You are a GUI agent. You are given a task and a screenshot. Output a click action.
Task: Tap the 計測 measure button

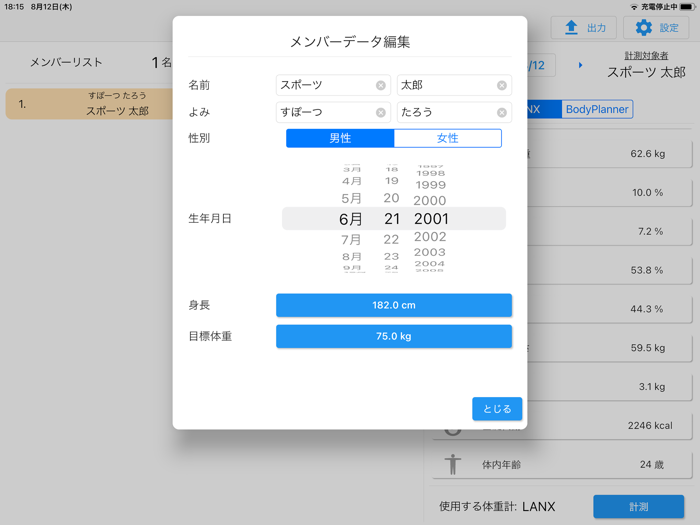[638, 507]
